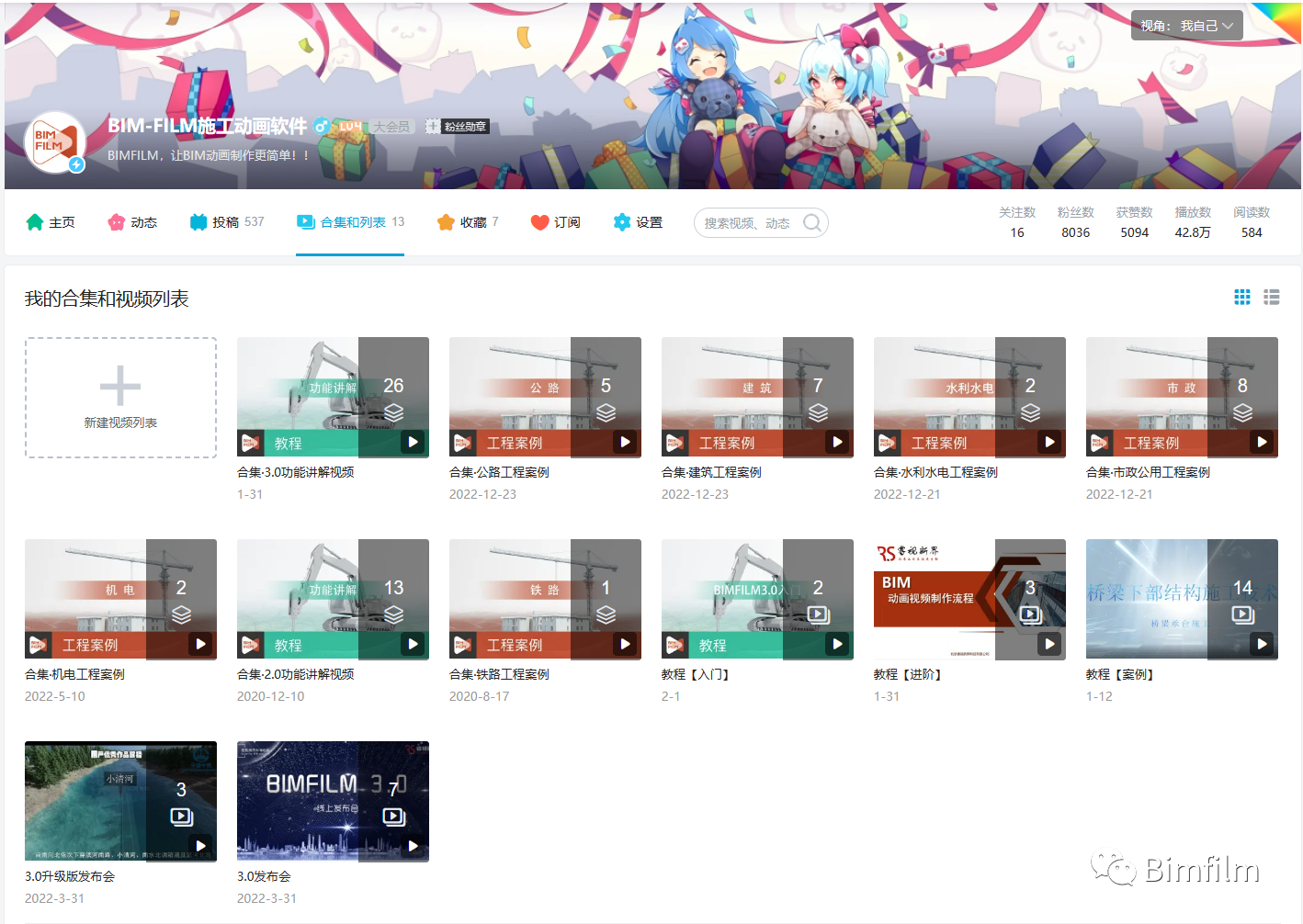Play the 3.0发布会 playlist
Viewport: 1303px width, 924px height.
[413, 846]
